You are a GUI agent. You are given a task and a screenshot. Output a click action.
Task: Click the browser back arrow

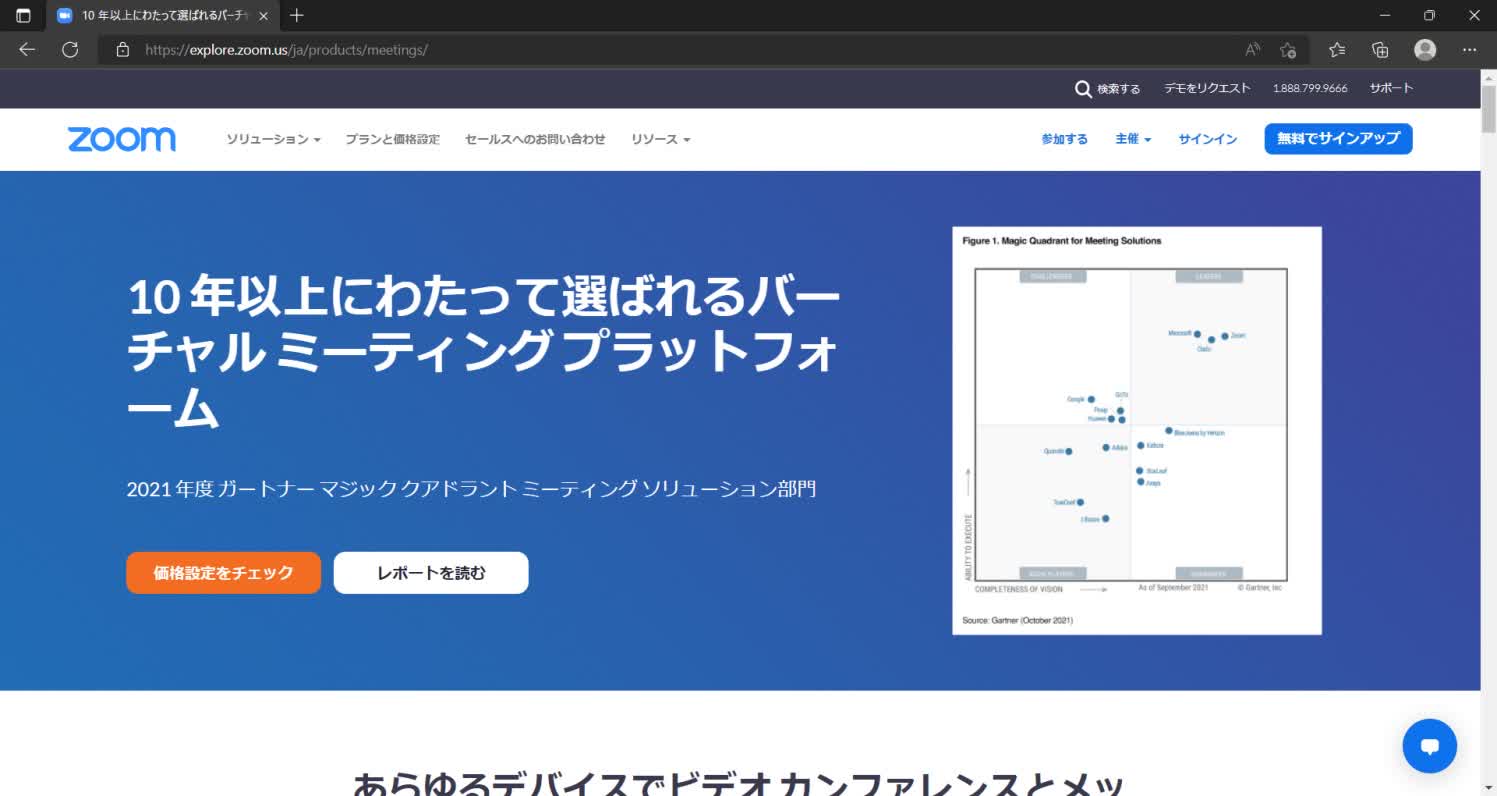pos(27,49)
